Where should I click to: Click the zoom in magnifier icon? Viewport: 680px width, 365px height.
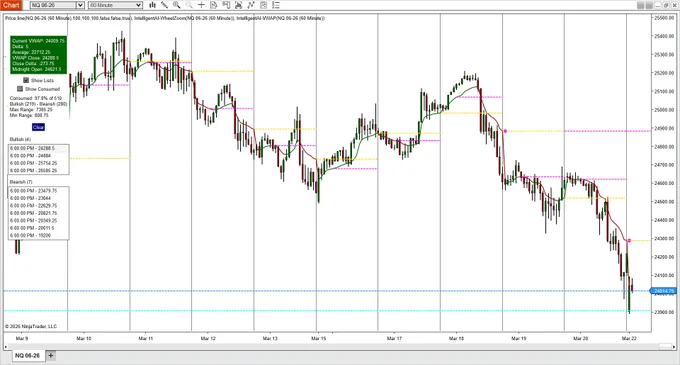point(177,5)
